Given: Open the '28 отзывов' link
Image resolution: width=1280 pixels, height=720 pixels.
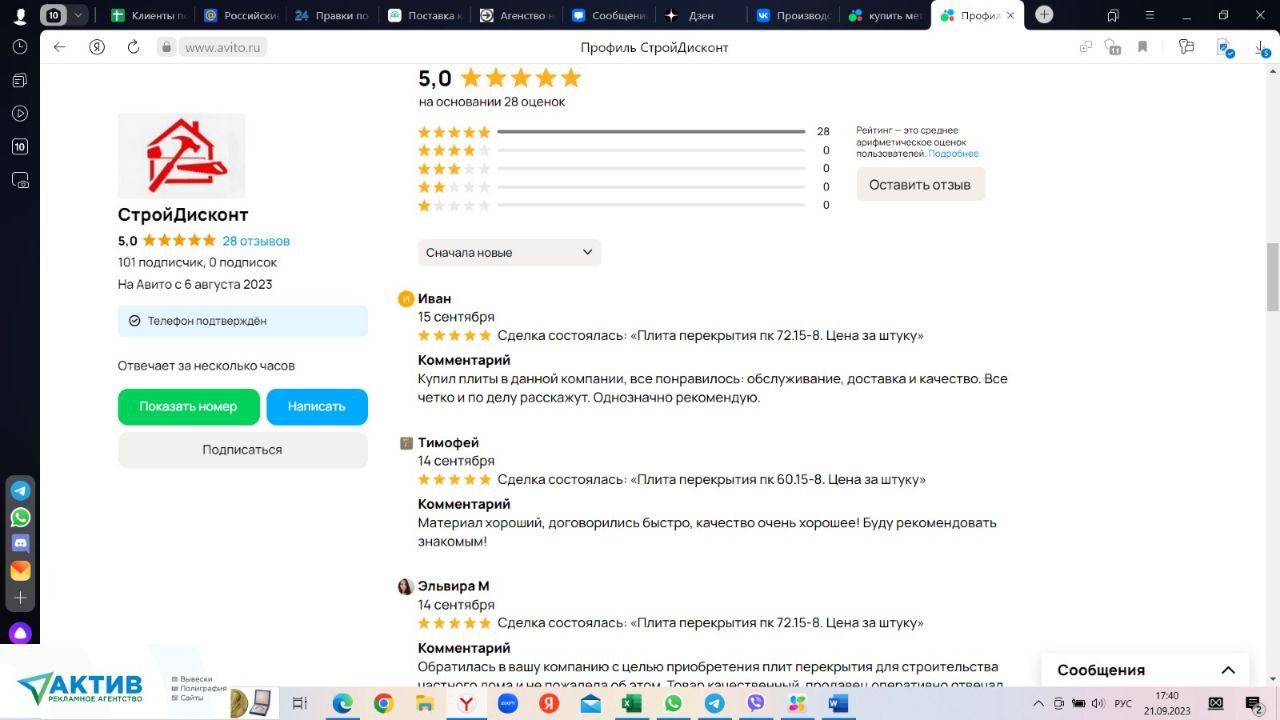Looking at the screenshot, I should (x=256, y=241).
